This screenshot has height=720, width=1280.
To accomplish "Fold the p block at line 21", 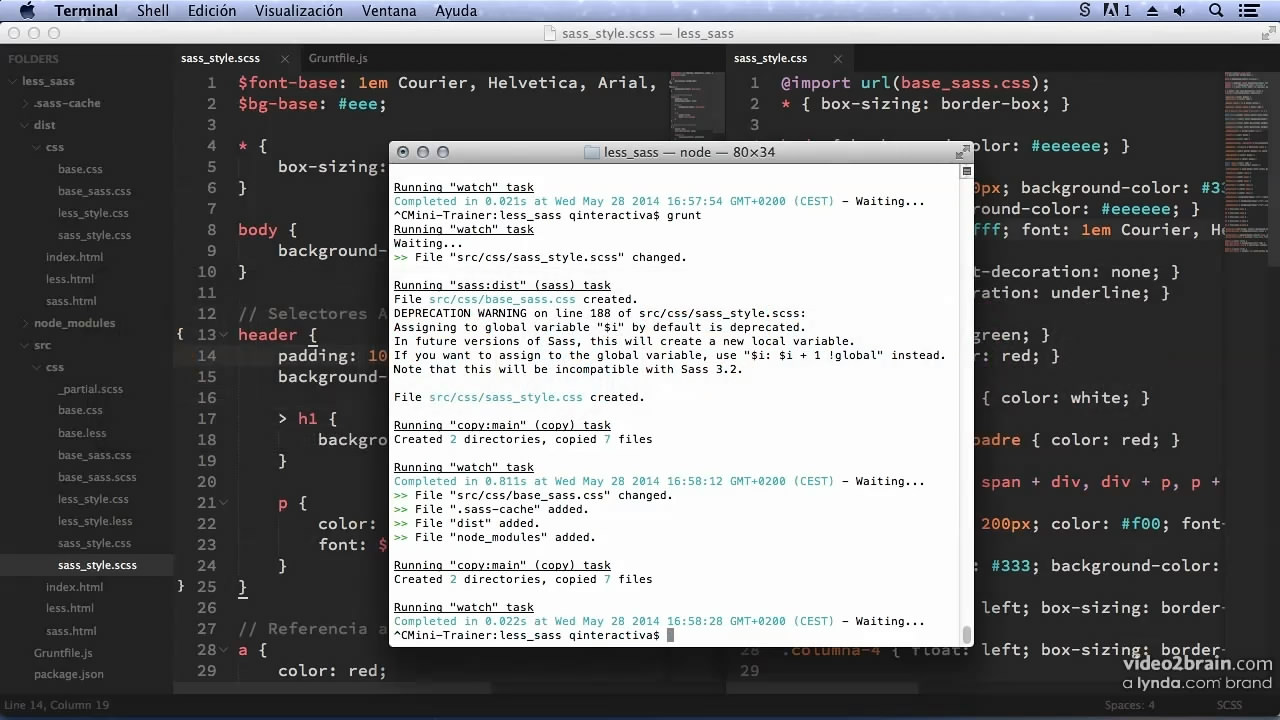I will [224, 503].
